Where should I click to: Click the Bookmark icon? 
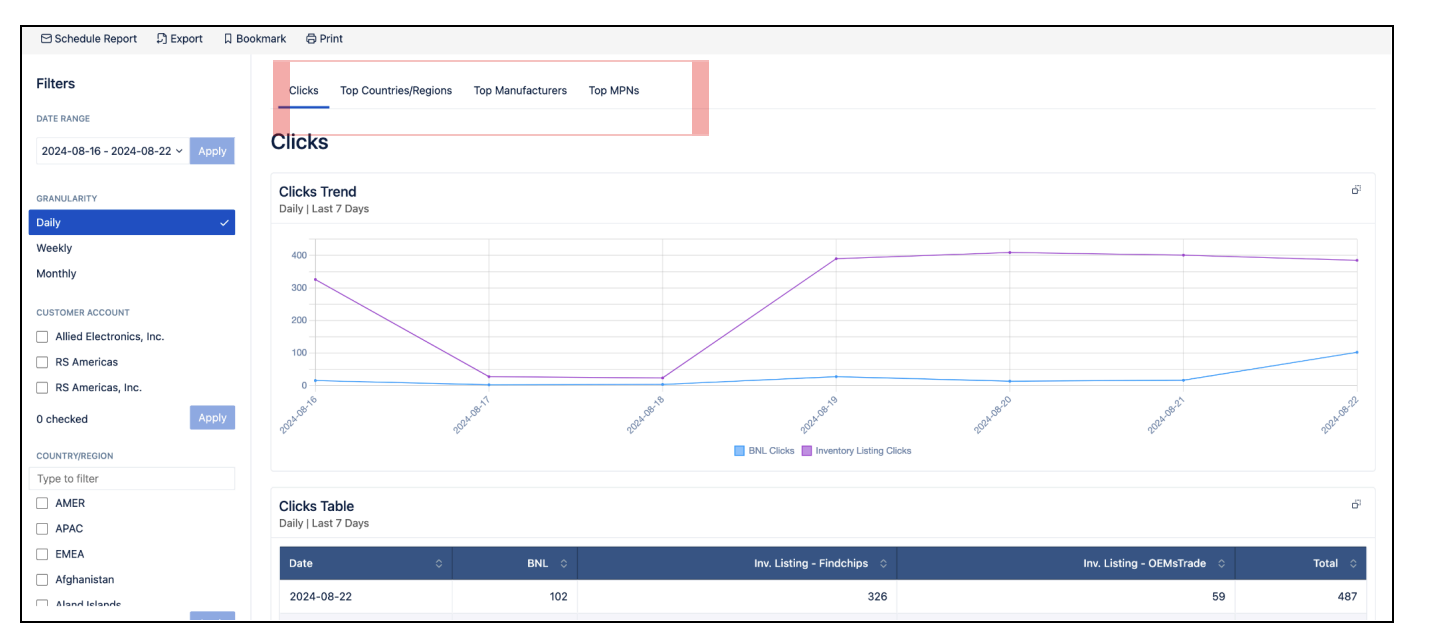pos(228,39)
